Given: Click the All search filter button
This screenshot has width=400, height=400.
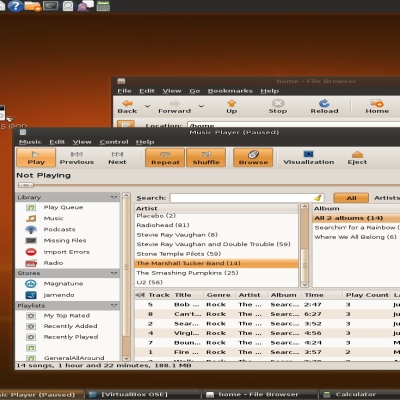Looking at the screenshot, I should pyautogui.click(x=351, y=198).
